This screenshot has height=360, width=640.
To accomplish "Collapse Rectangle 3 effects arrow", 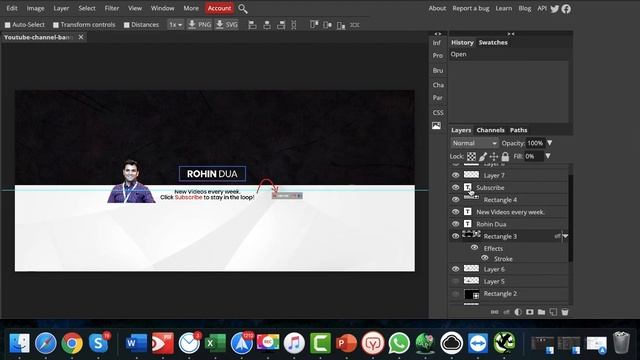I will pos(565,236).
